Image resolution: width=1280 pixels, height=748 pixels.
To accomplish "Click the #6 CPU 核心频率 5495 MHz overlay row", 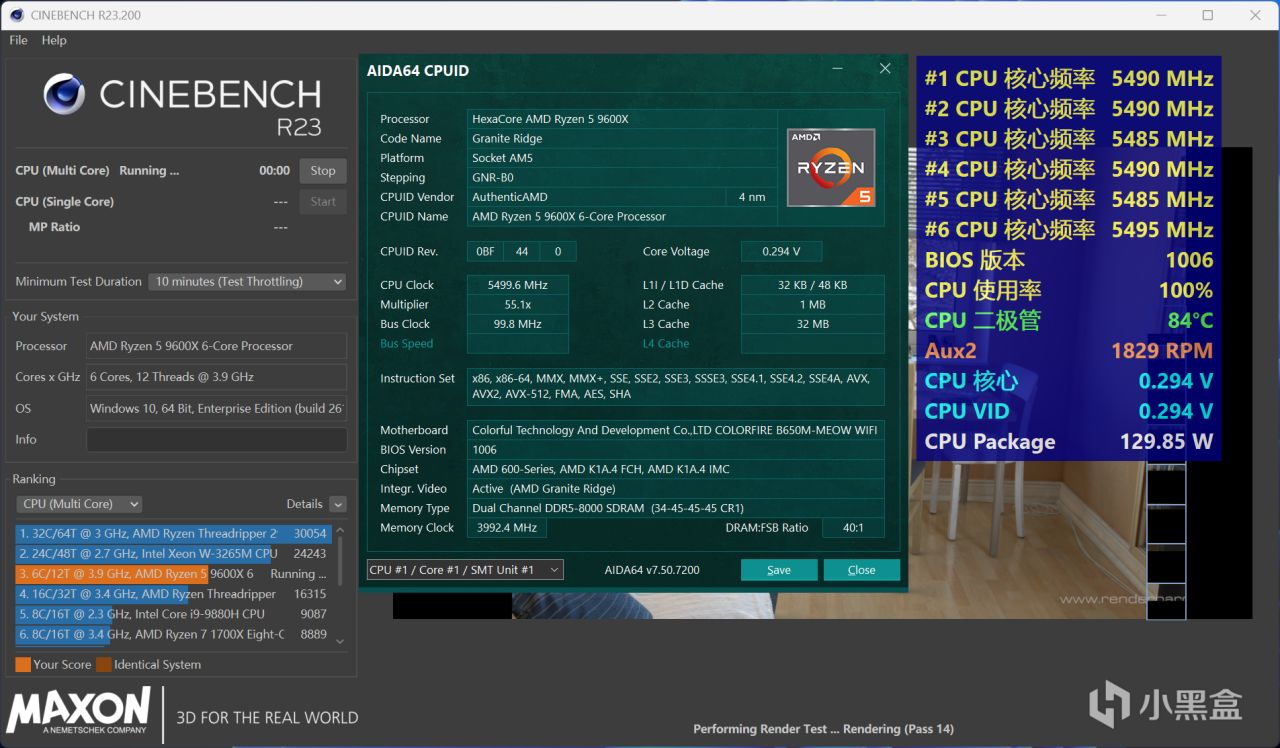I will (1069, 229).
